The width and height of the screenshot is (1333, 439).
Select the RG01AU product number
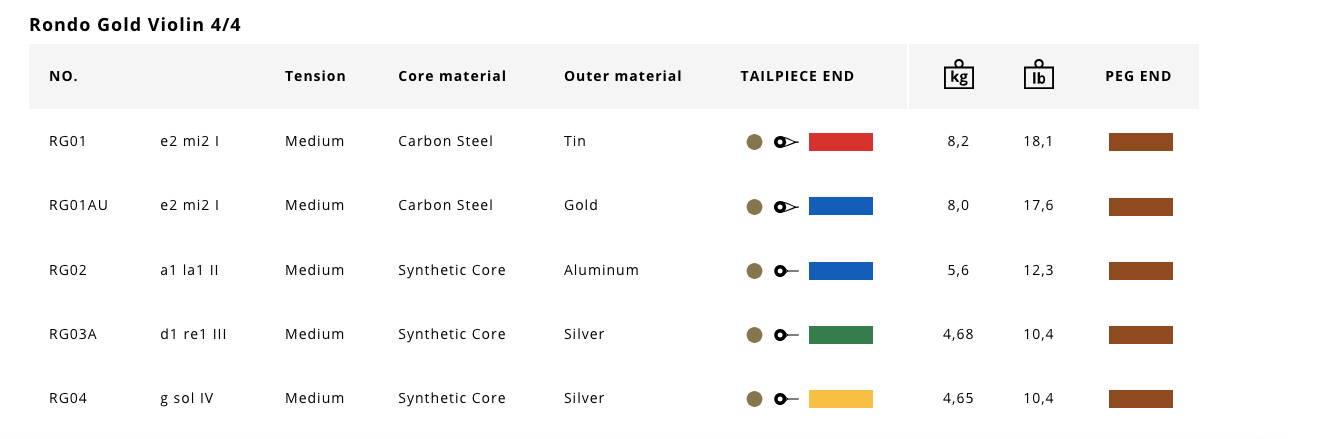pos(78,205)
